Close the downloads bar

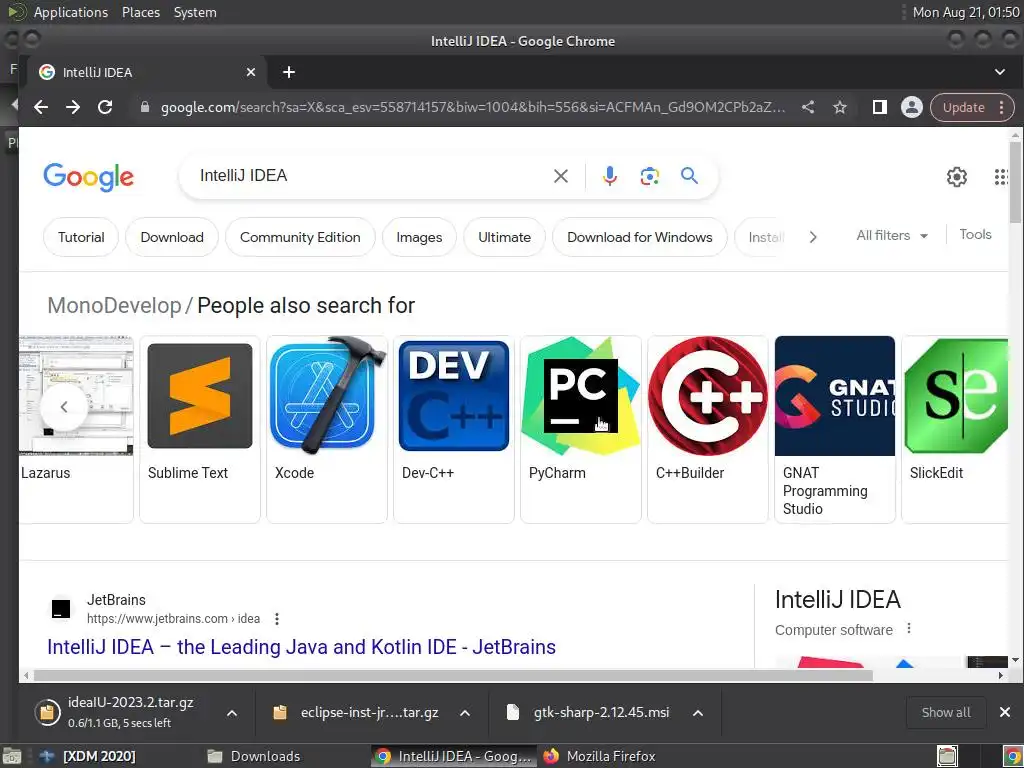(x=1004, y=712)
